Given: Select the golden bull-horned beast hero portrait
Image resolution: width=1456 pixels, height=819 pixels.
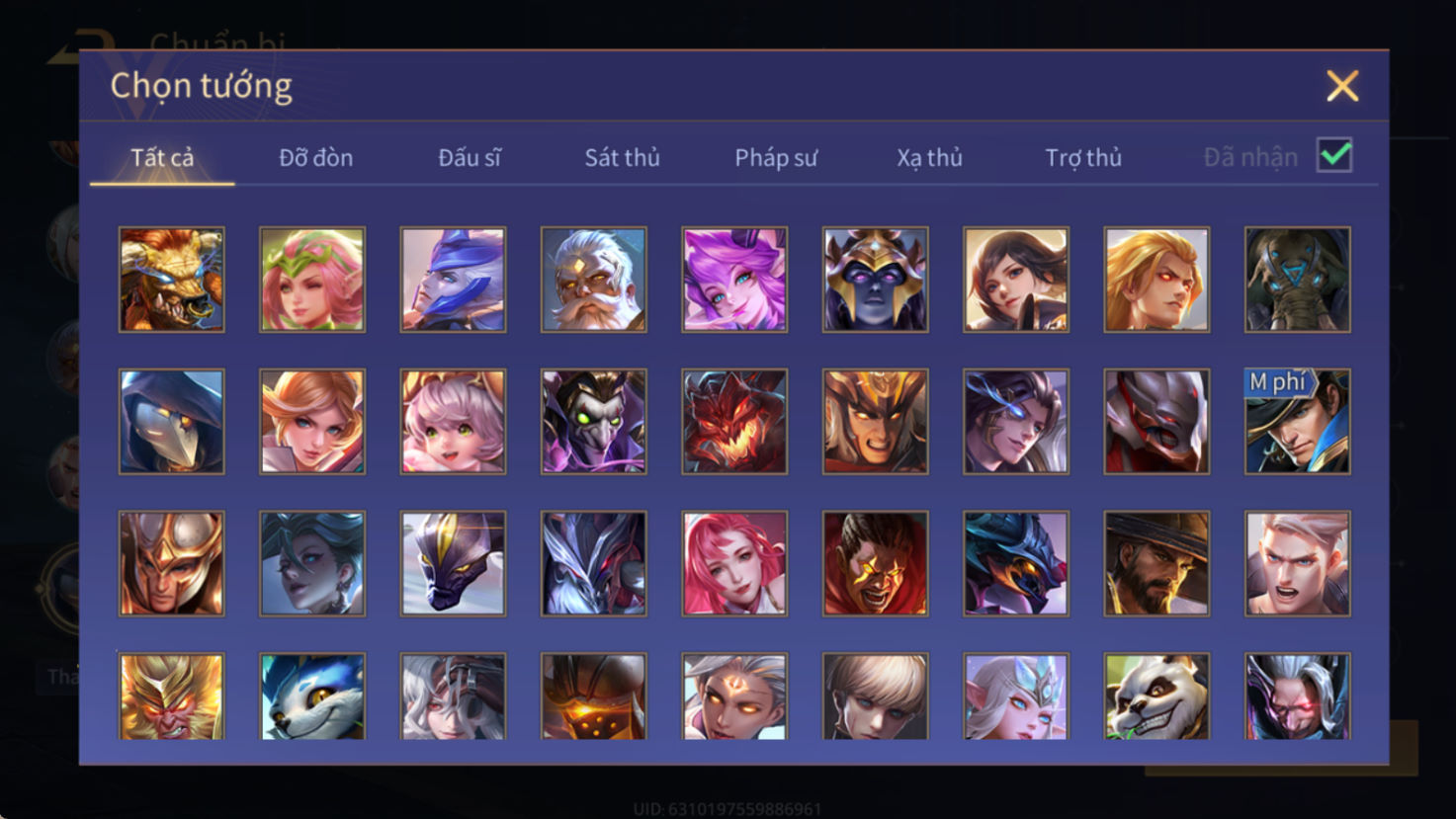Looking at the screenshot, I should (172, 280).
